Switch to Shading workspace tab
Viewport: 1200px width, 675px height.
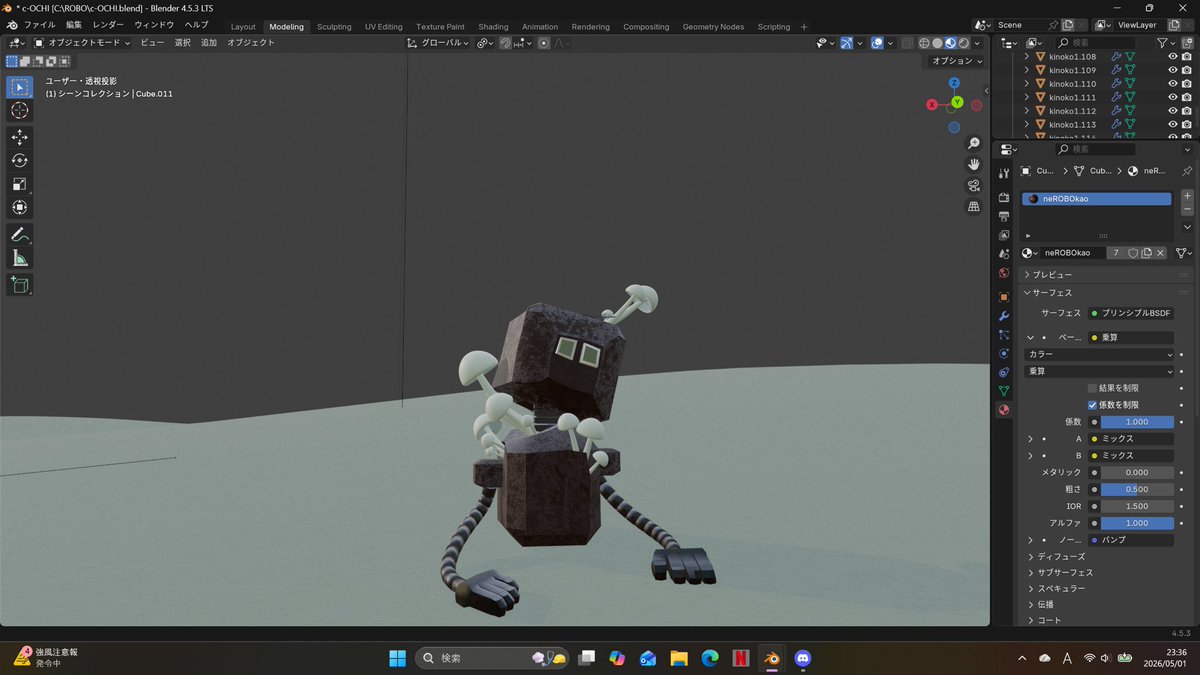point(493,27)
